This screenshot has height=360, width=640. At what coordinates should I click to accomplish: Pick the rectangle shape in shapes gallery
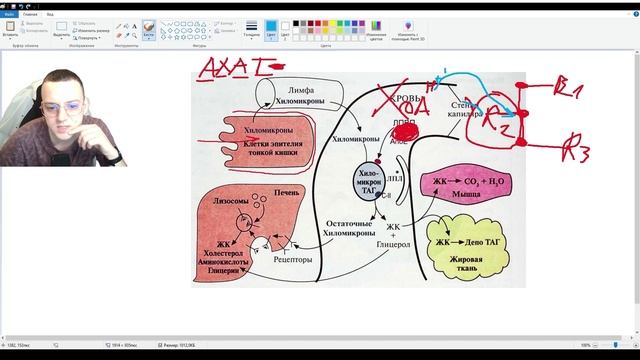[x=183, y=24]
